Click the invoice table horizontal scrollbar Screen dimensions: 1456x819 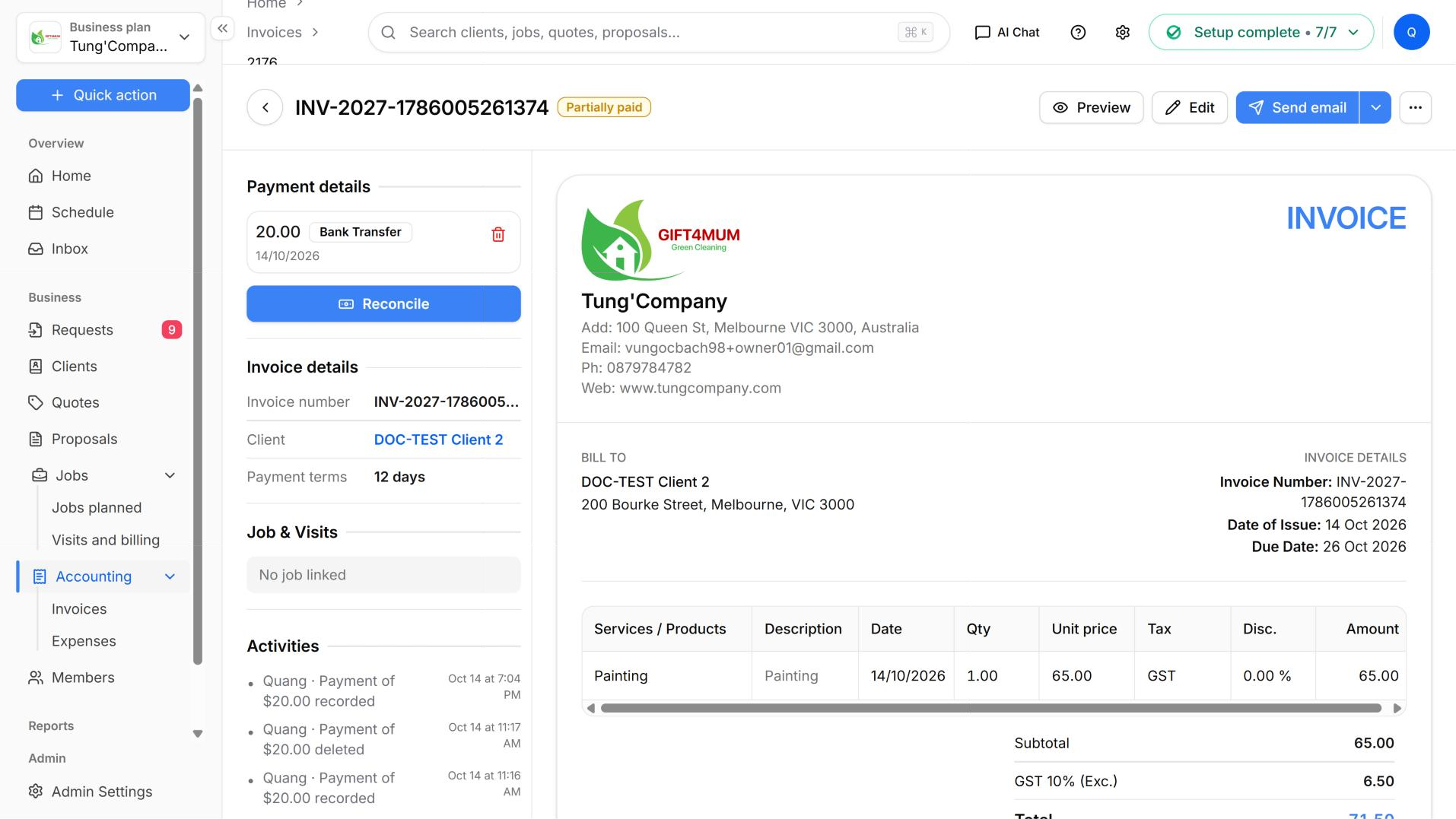[990, 708]
